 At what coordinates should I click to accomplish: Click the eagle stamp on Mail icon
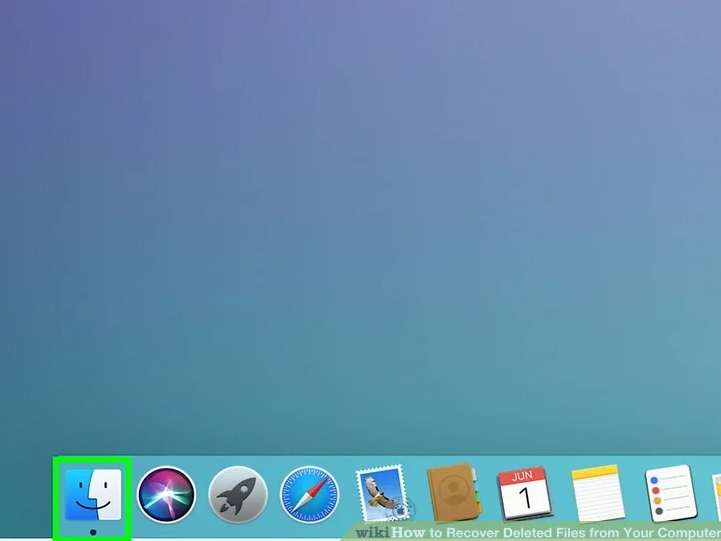(380, 492)
